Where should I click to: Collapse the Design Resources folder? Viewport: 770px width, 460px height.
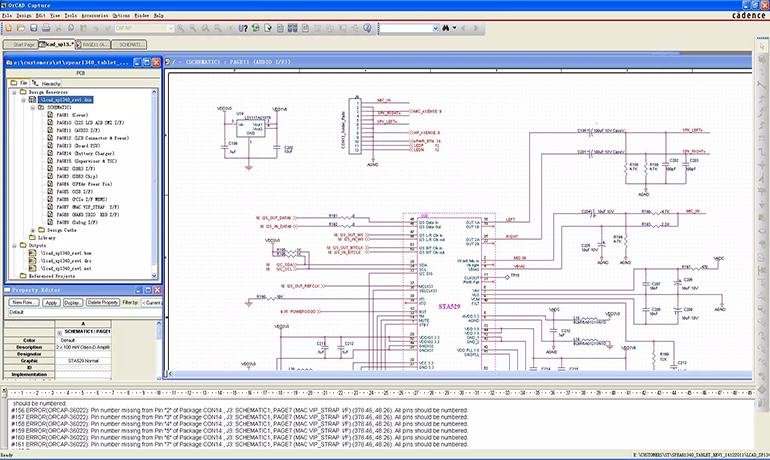[x=14, y=92]
